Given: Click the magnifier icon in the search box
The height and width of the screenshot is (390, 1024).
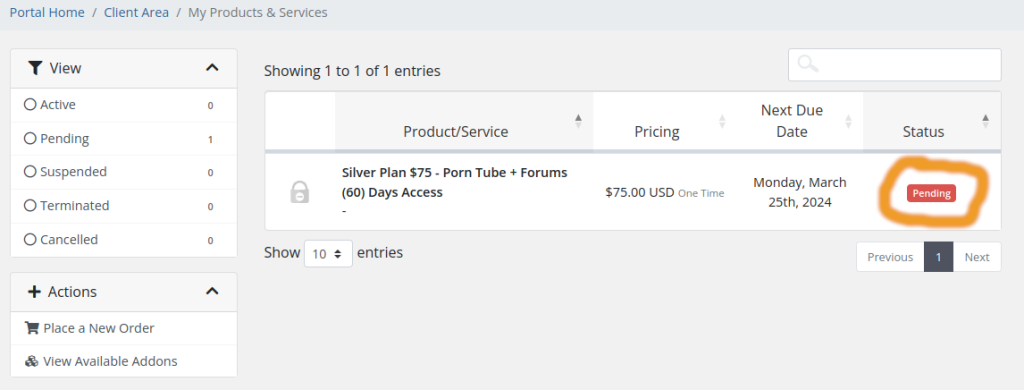Looking at the screenshot, I should click(808, 64).
